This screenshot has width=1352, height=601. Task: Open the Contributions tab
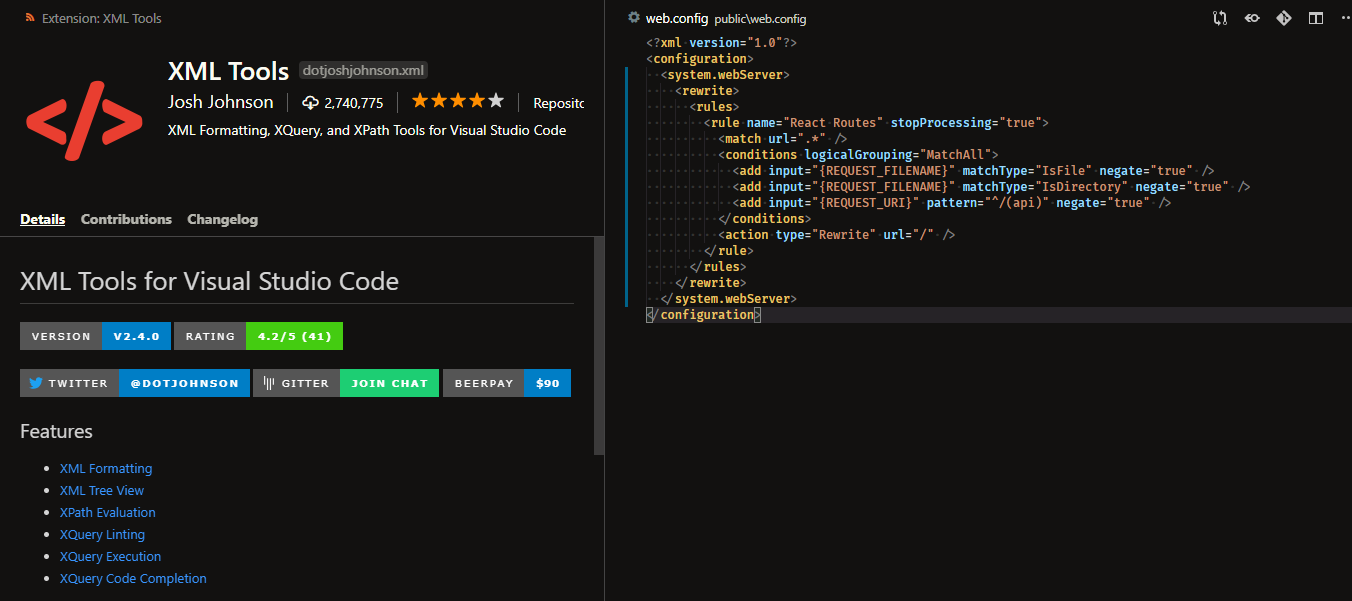[x=126, y=219]
